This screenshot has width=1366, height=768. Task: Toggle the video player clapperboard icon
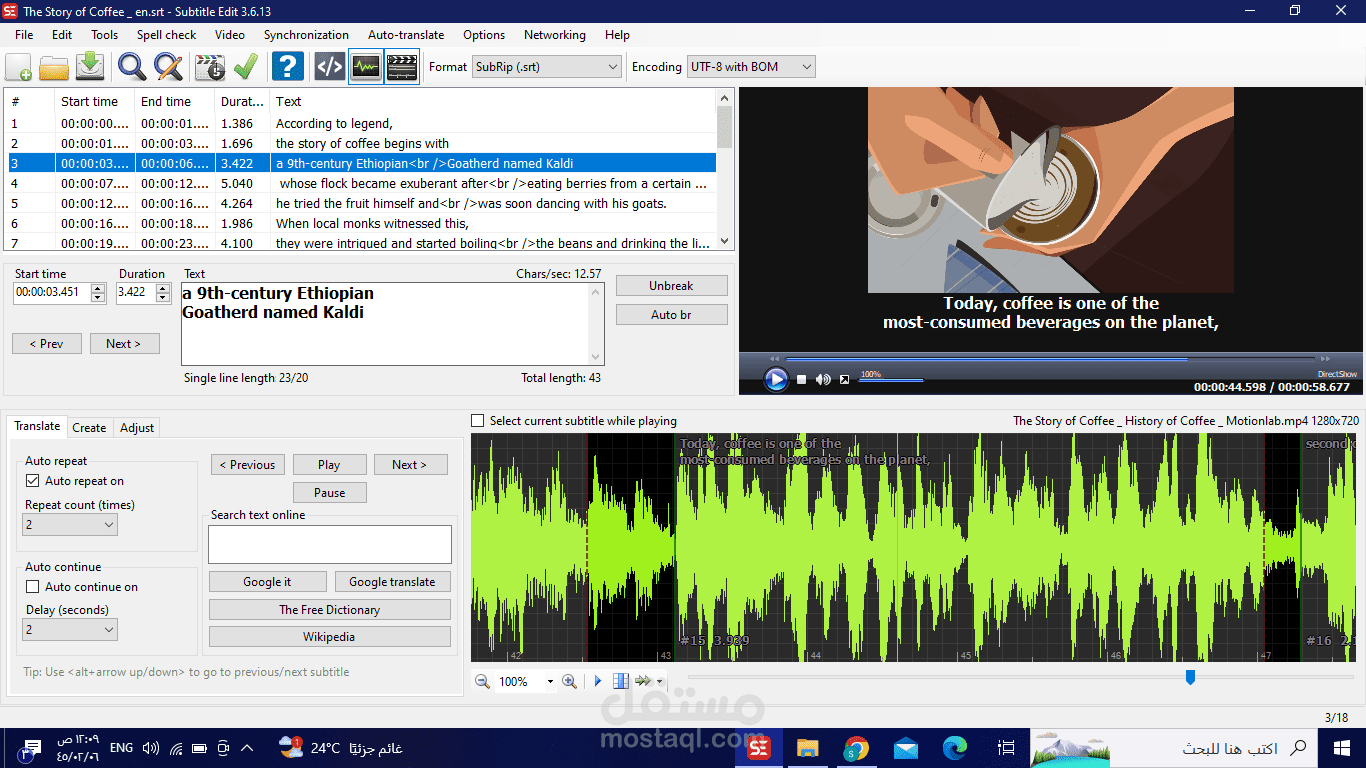click(x=402, y=67)
